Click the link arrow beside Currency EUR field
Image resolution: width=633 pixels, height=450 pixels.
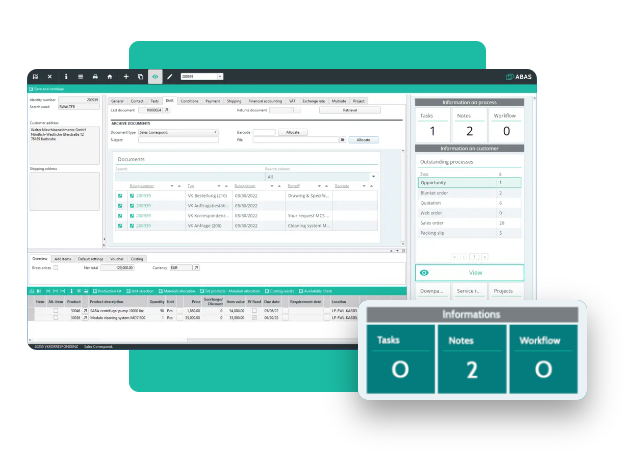pyautogui.click(x=196, y=268)
